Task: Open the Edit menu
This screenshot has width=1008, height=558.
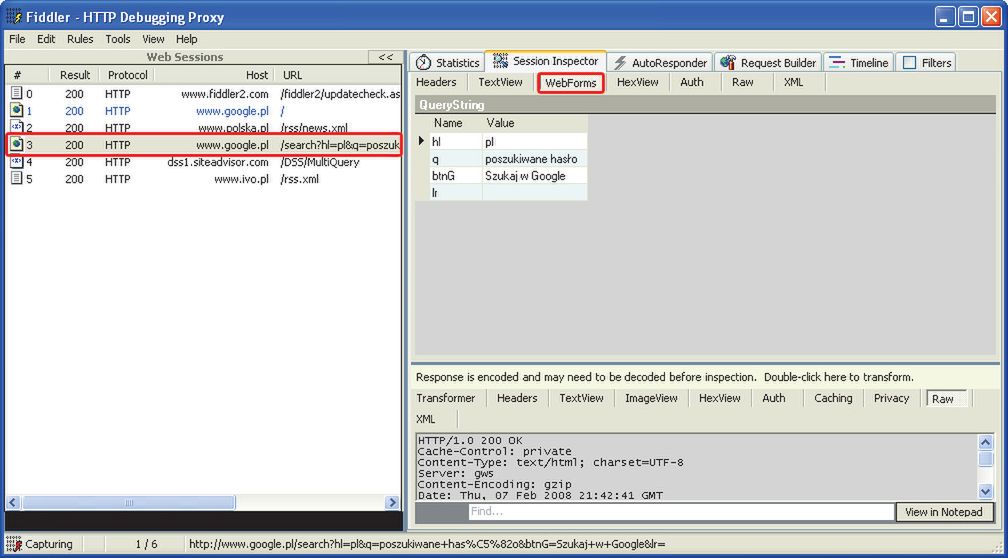Action: point(46,39)
